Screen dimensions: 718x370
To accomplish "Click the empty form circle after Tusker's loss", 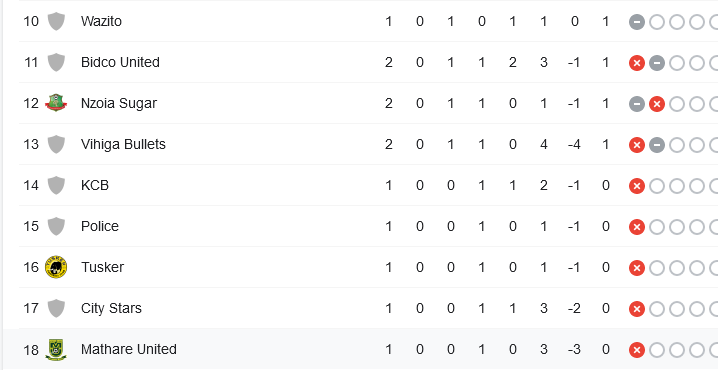I will 657,268.
